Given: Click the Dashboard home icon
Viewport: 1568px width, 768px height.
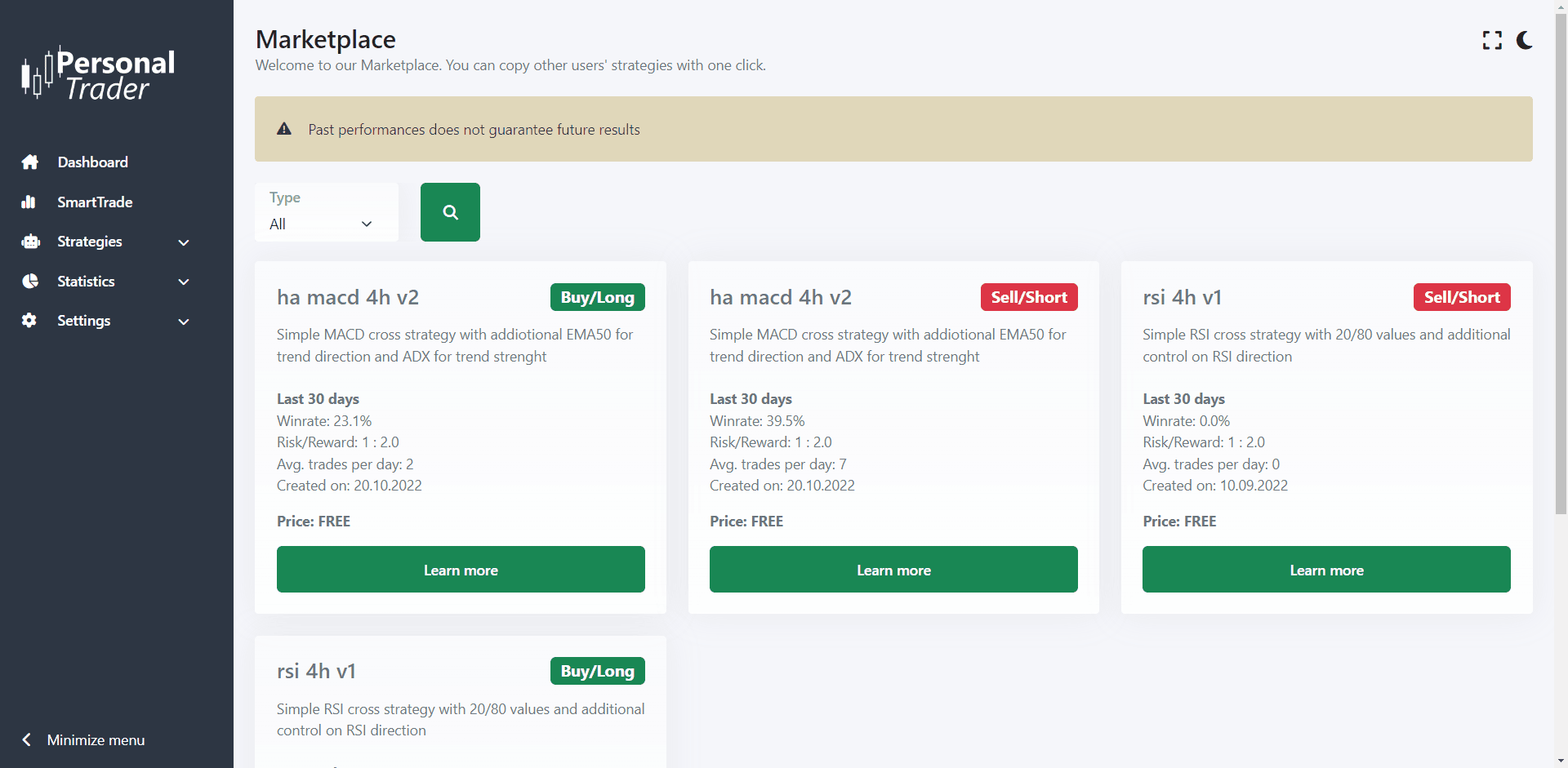Looking at the screenshot, I should (30, 162).
